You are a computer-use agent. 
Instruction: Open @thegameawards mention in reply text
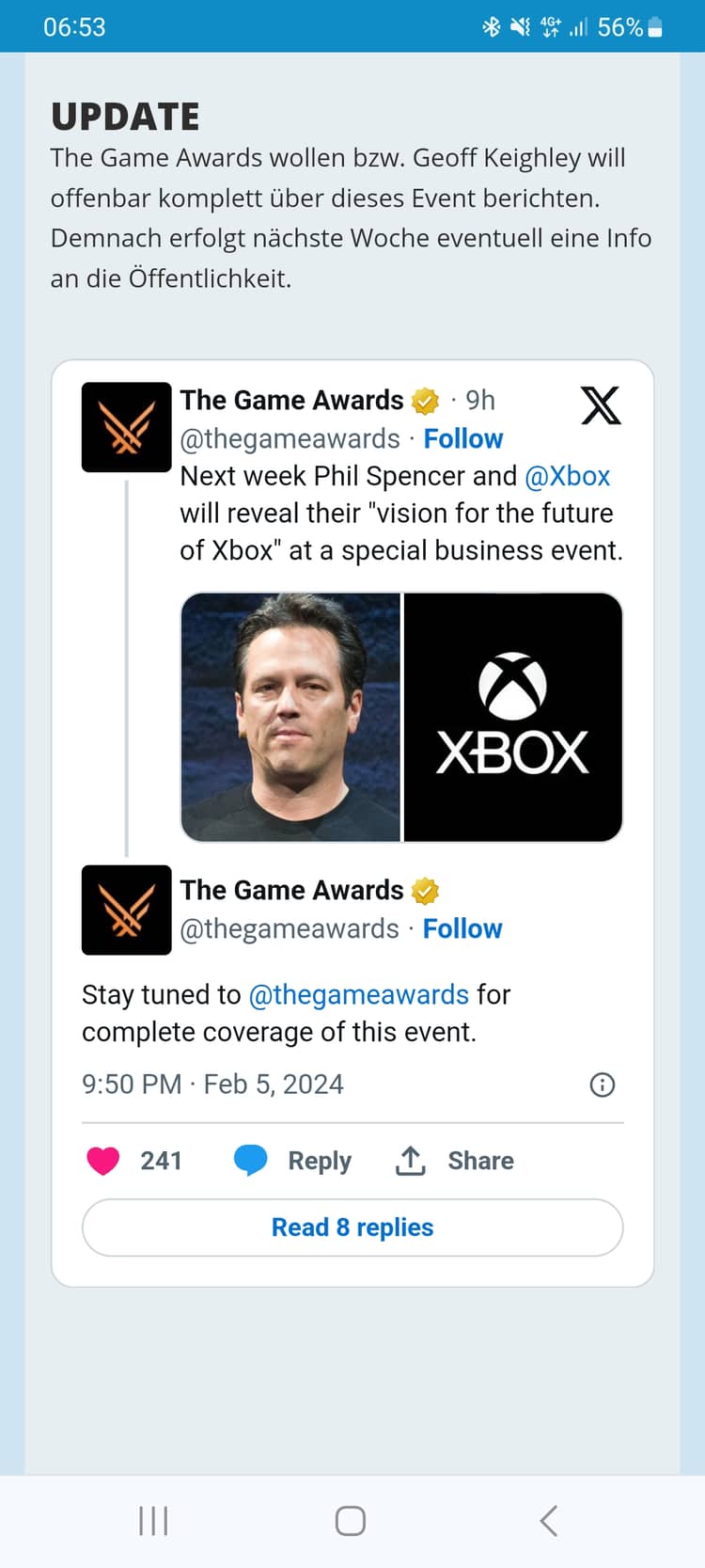(x=358, y=994)
